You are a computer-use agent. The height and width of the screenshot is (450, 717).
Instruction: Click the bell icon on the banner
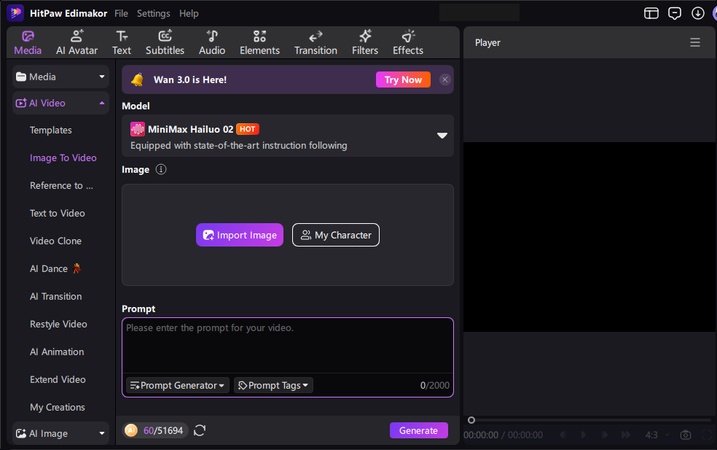tap(137, 80)
